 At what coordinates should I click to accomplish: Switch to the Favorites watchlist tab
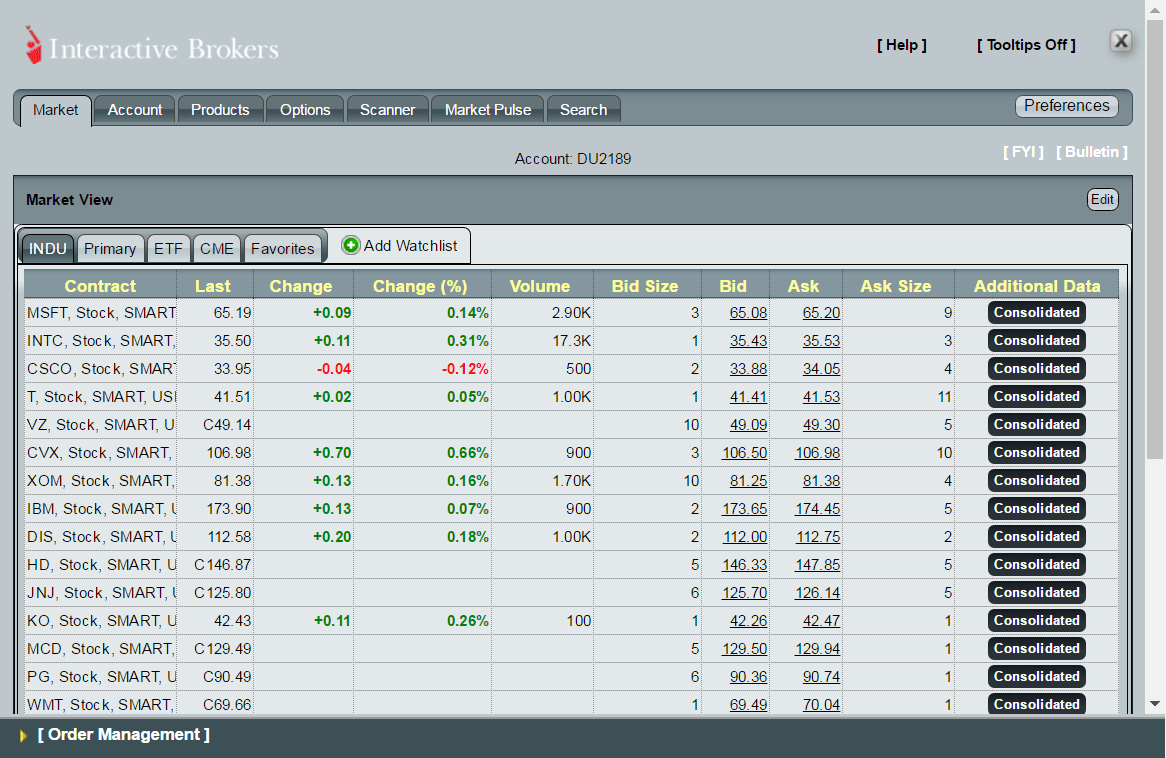283,248
